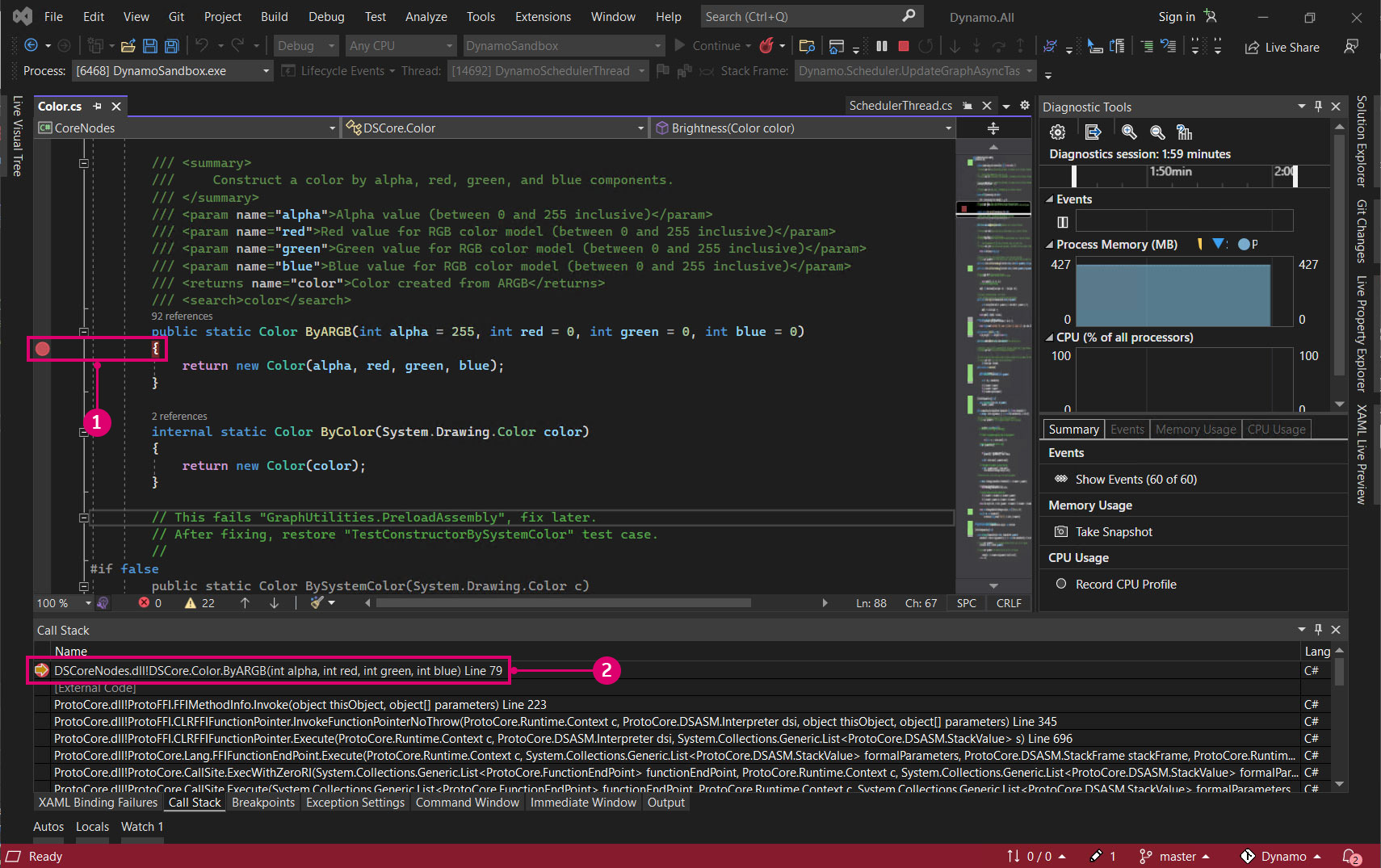1381x868 pixels.
Task: Open the Process dropdown DynamoSandbox.exe
Action: coord(172,71)
